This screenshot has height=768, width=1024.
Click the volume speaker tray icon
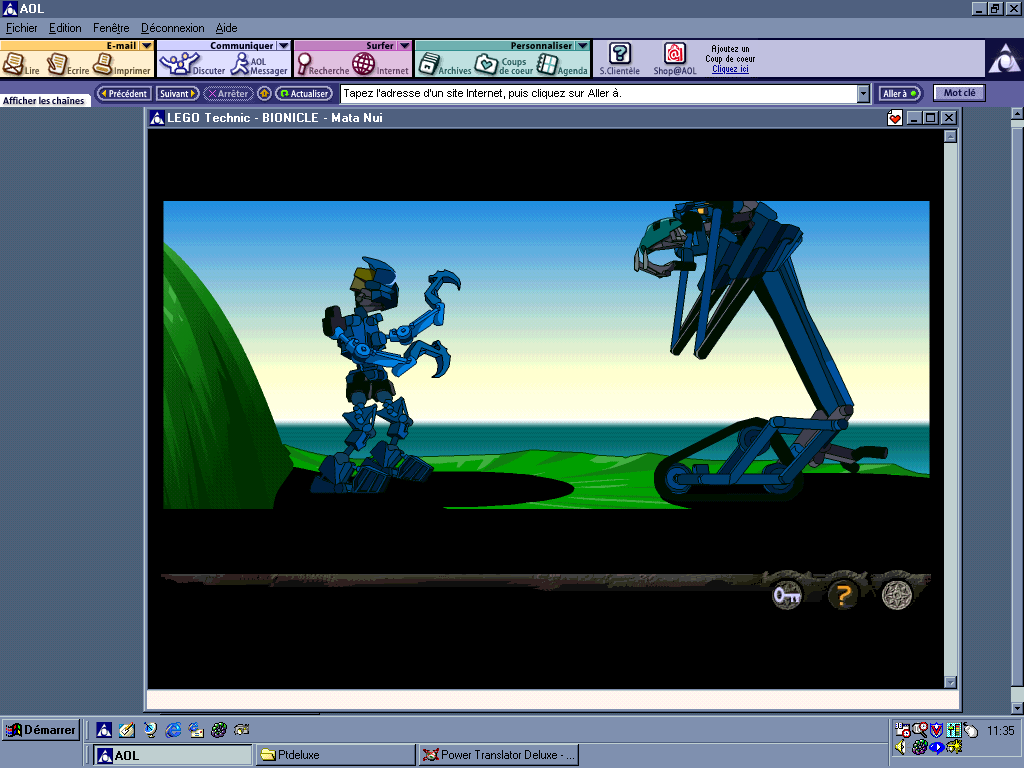901,746
